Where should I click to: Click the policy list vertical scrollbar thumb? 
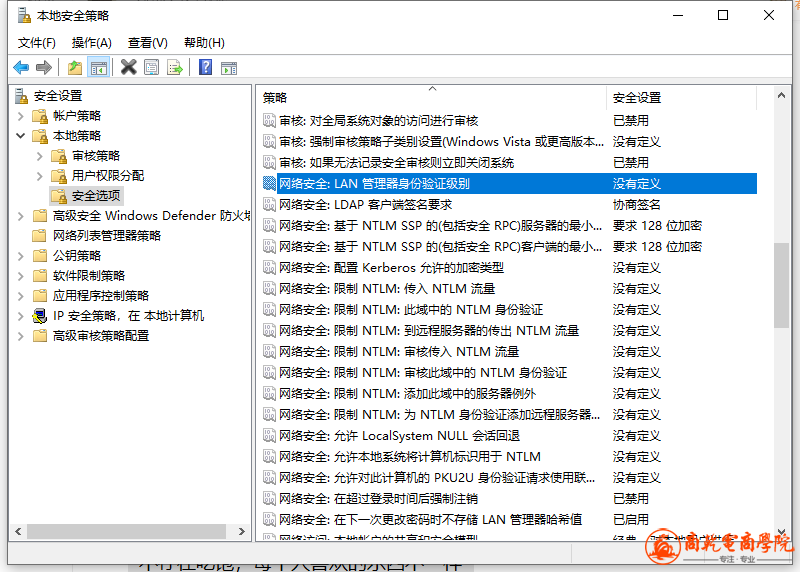(x=781, y=285)
